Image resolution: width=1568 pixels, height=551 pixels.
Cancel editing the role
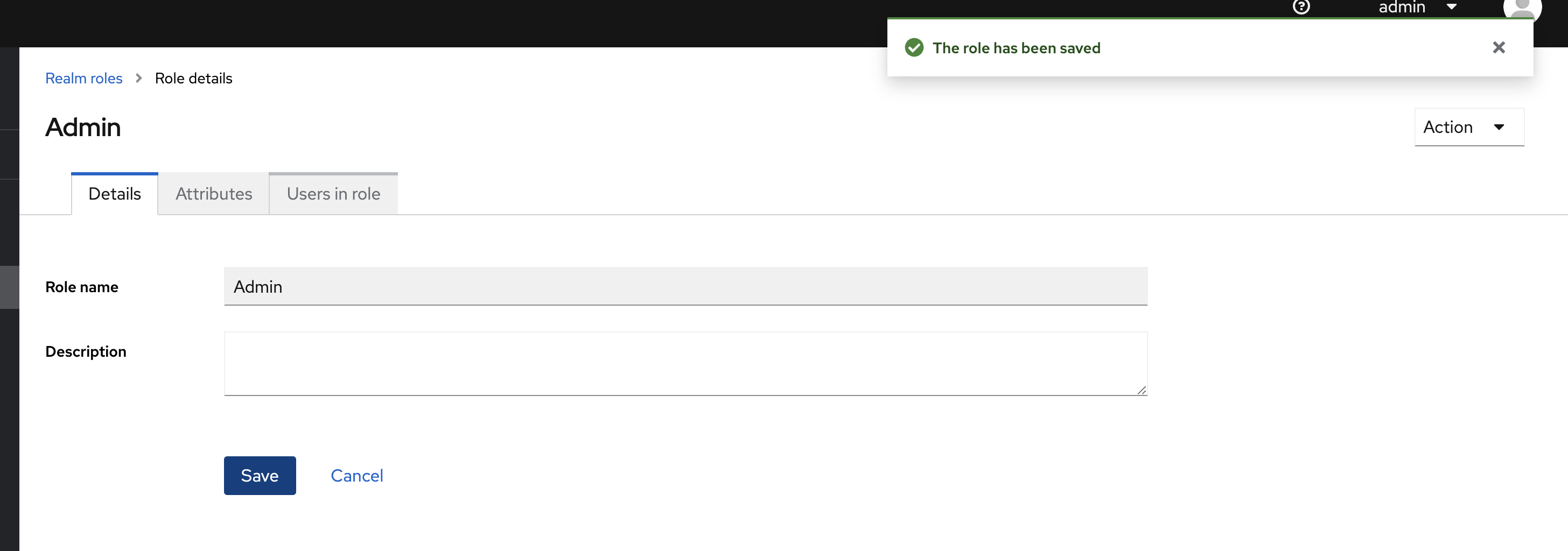coord(356,476)
